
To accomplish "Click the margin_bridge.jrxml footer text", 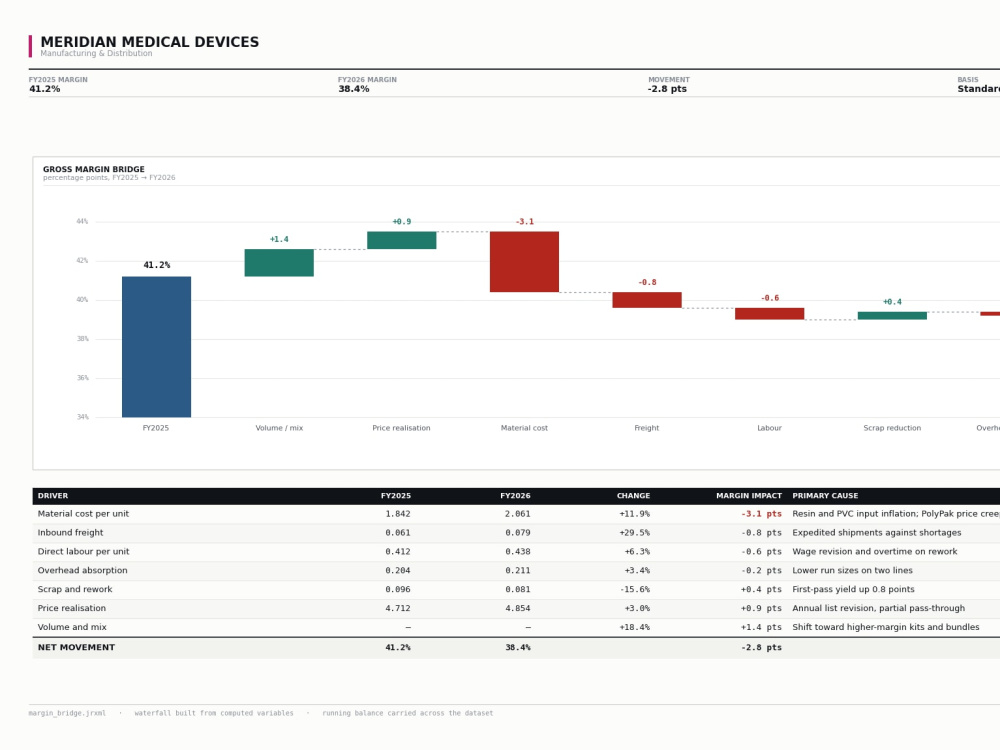I will point(68,714).
